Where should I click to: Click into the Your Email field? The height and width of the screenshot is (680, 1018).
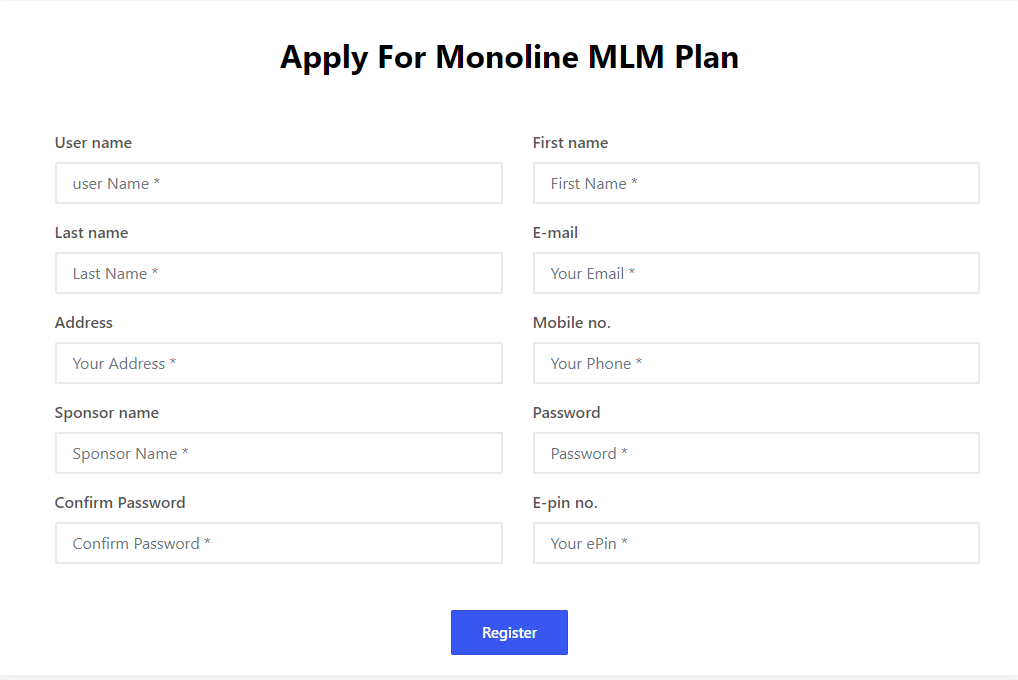click(x=756, y=274)
